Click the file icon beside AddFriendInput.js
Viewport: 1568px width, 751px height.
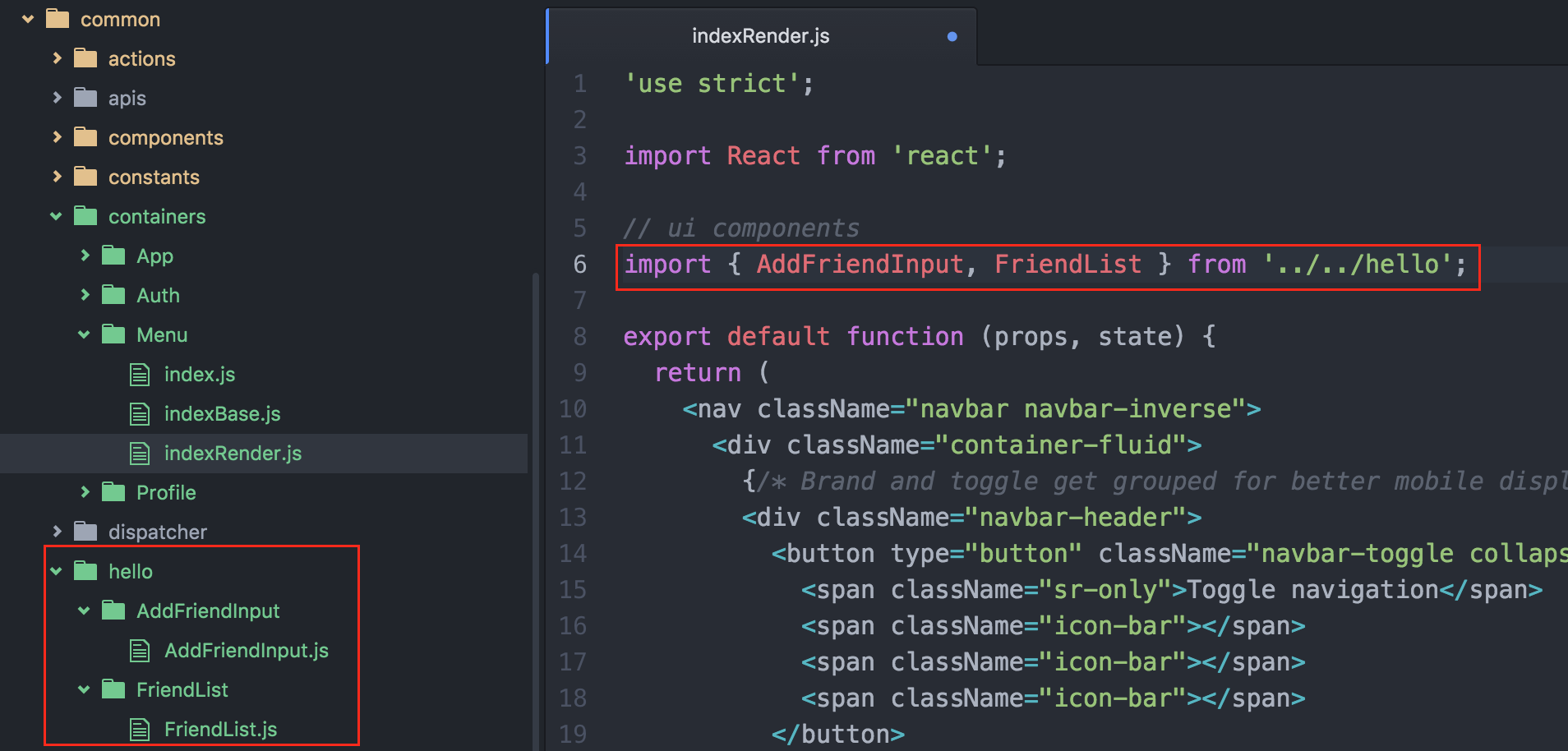(140, 649)
